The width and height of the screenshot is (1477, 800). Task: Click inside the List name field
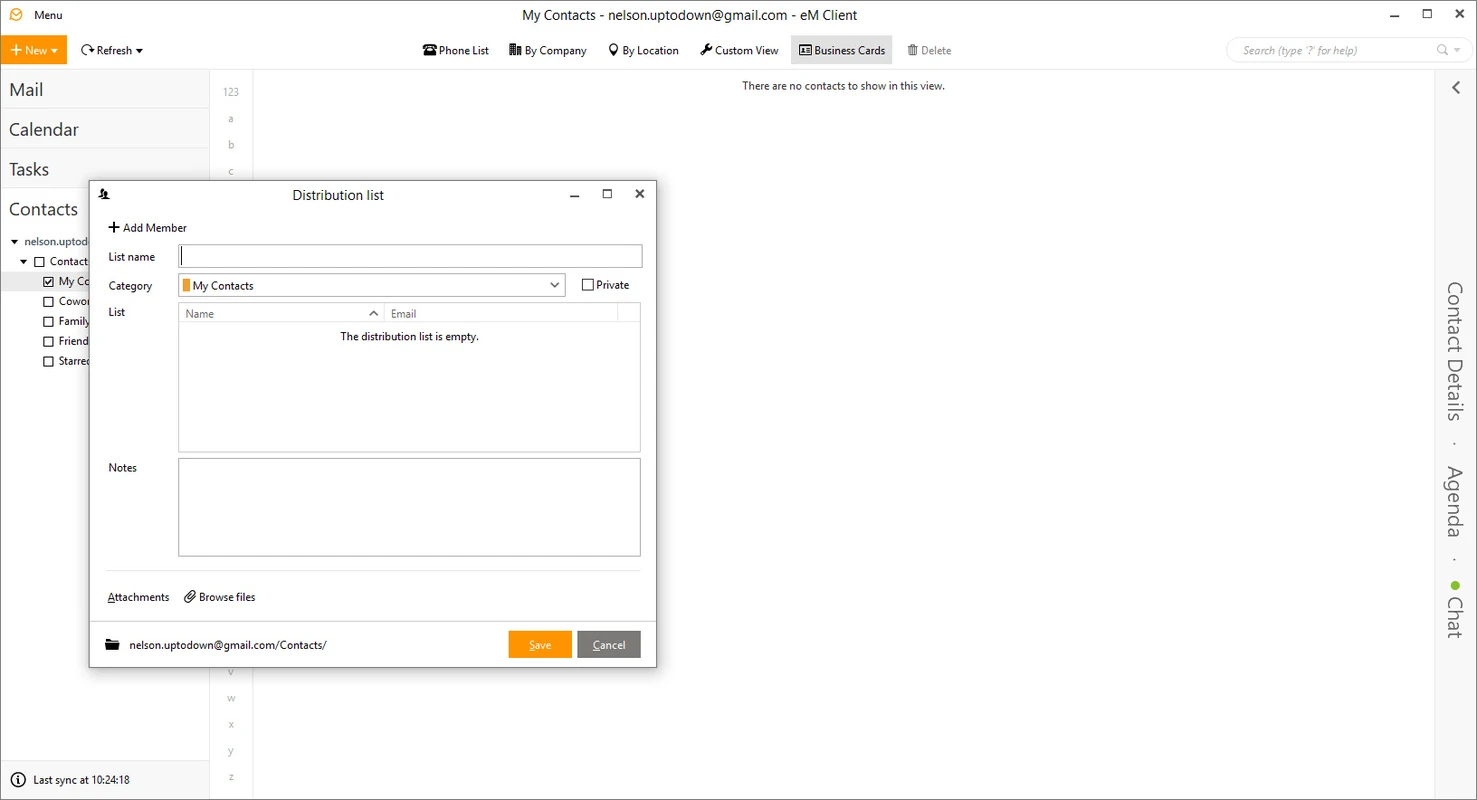(x=409, y=255)
